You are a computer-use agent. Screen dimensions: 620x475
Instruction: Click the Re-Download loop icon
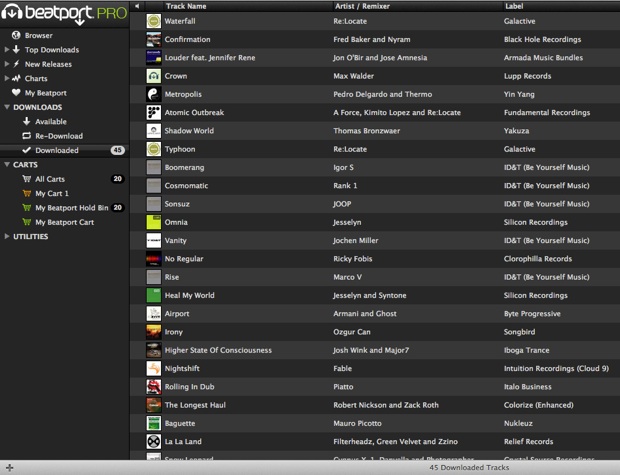[26, 136]
